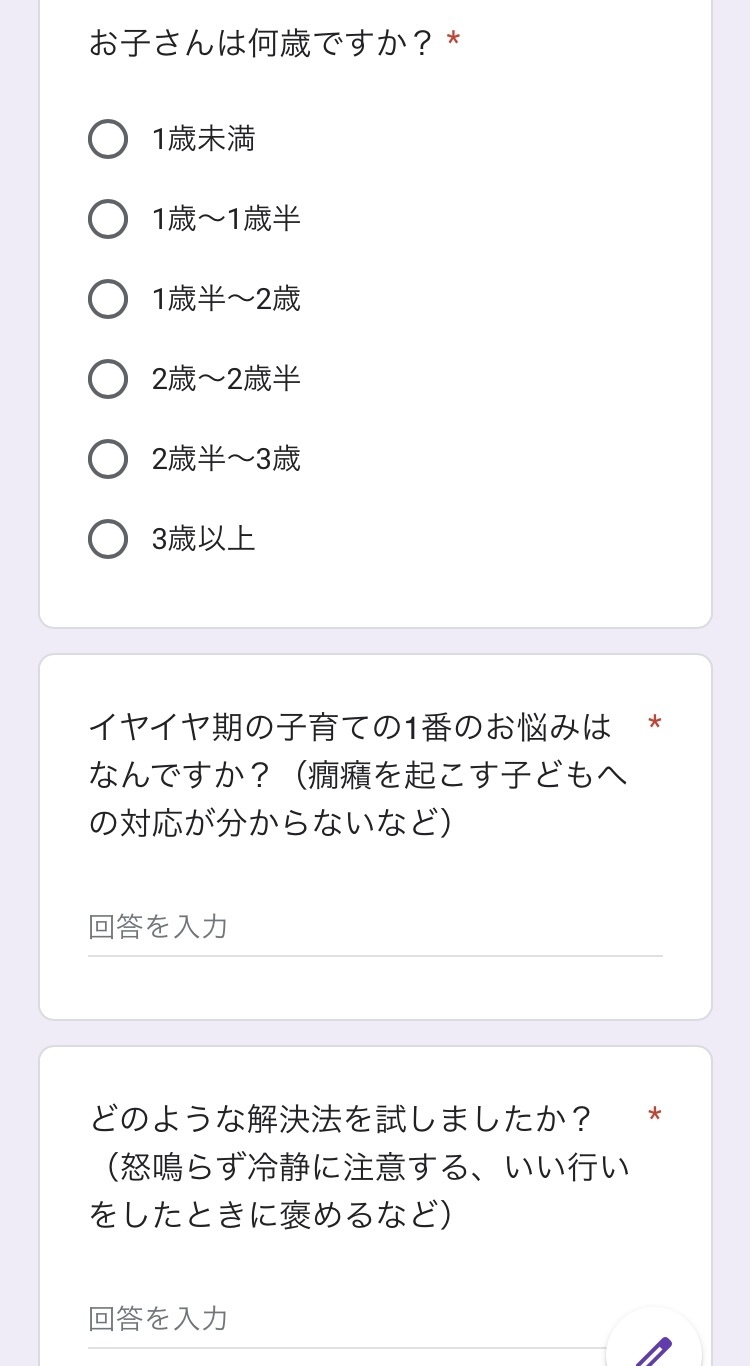
Task: Click the required asterisk beside イヤイヤ期 question
Action: click(x=655, y=723)
